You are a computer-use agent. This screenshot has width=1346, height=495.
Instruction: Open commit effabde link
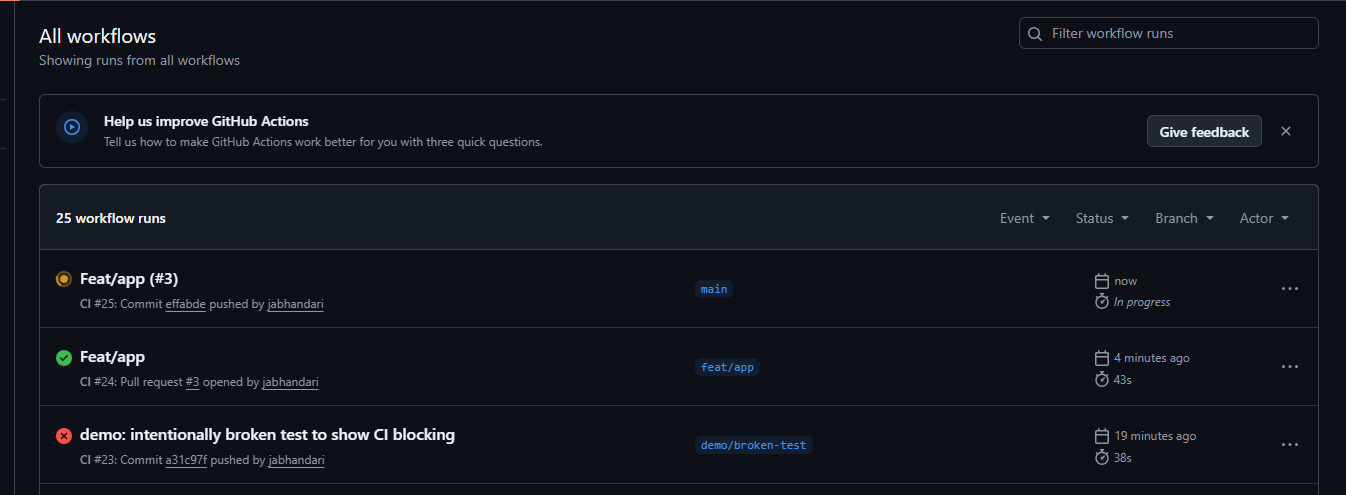pos(185,304)
